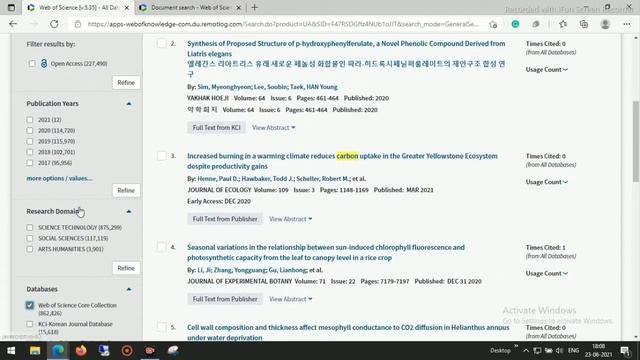Click the network icon in system tray
Image resolution: width=640 pixels, height=360 pixels.
[538, 351]
